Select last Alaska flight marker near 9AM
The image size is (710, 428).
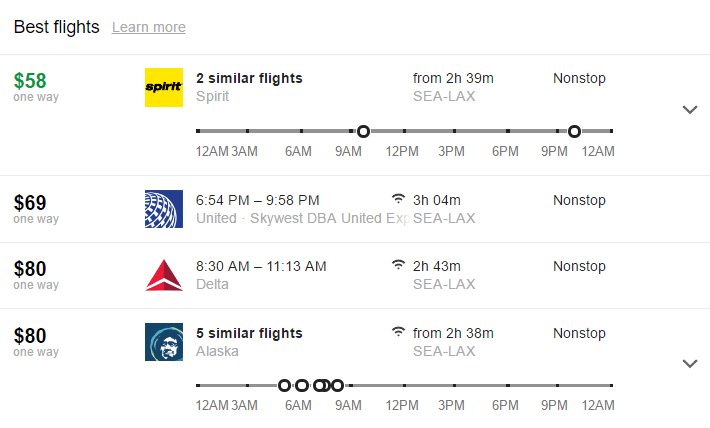[337, 385]
